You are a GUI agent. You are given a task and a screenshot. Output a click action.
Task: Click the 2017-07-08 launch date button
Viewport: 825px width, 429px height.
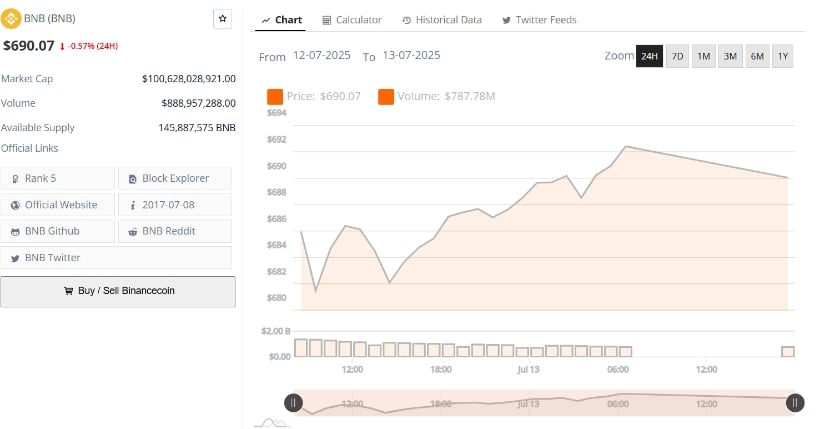pos(175,205)
